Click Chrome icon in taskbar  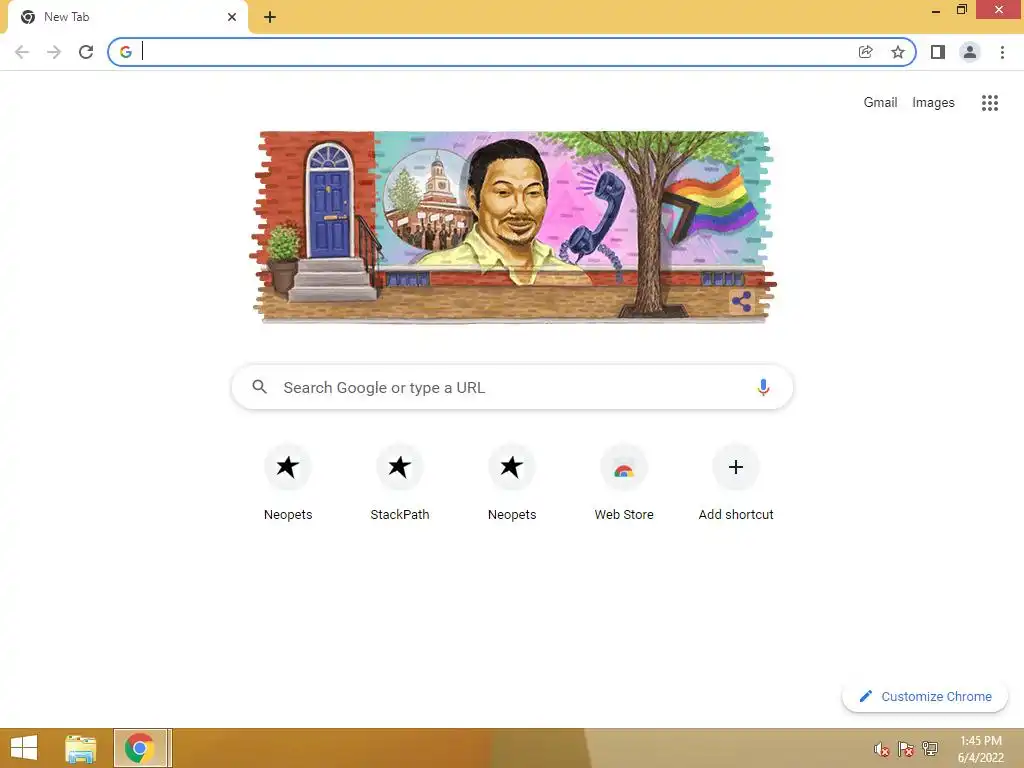(x=140, y=748)
